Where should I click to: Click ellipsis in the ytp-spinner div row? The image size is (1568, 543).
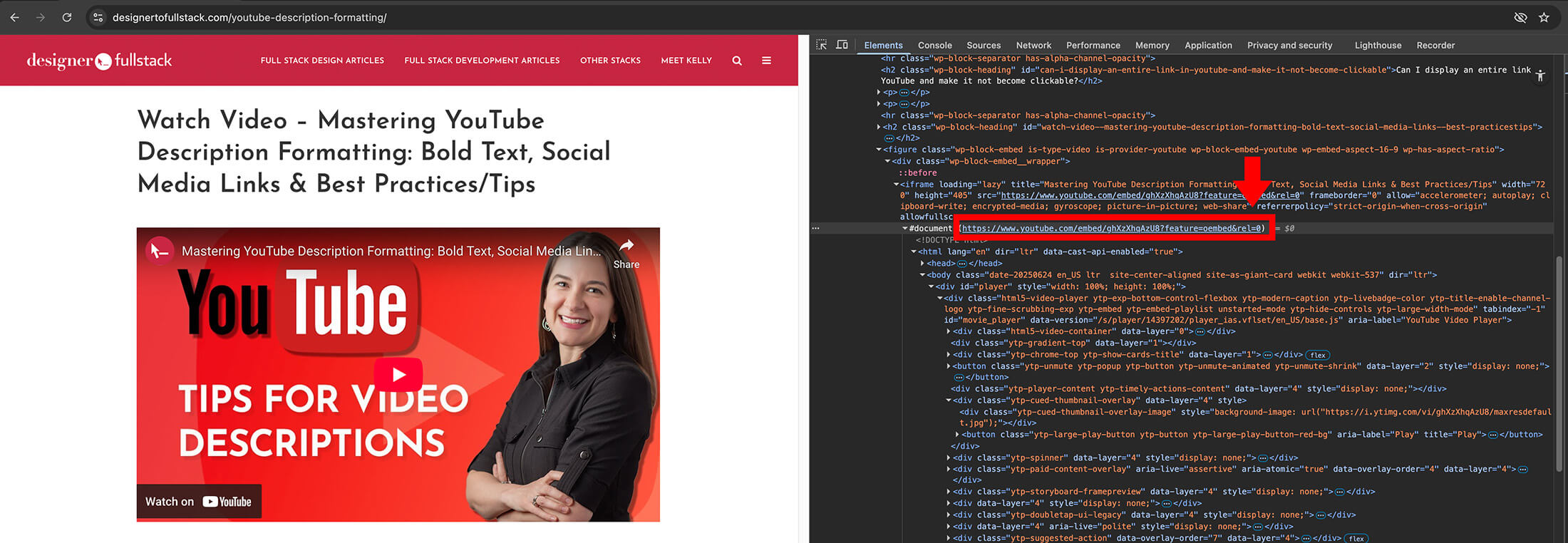point(1263,458)
